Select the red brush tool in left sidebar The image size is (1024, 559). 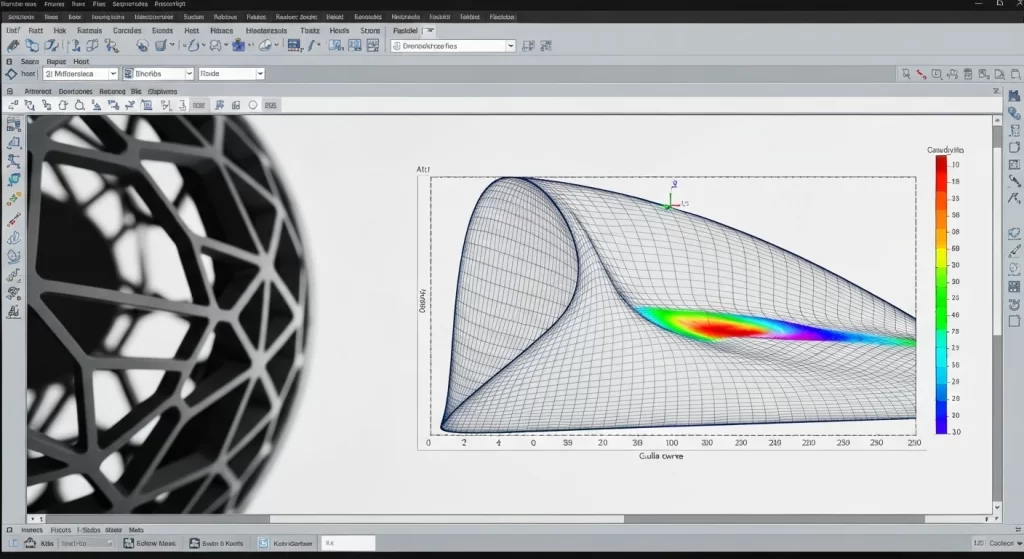click(x=14, y=220)
